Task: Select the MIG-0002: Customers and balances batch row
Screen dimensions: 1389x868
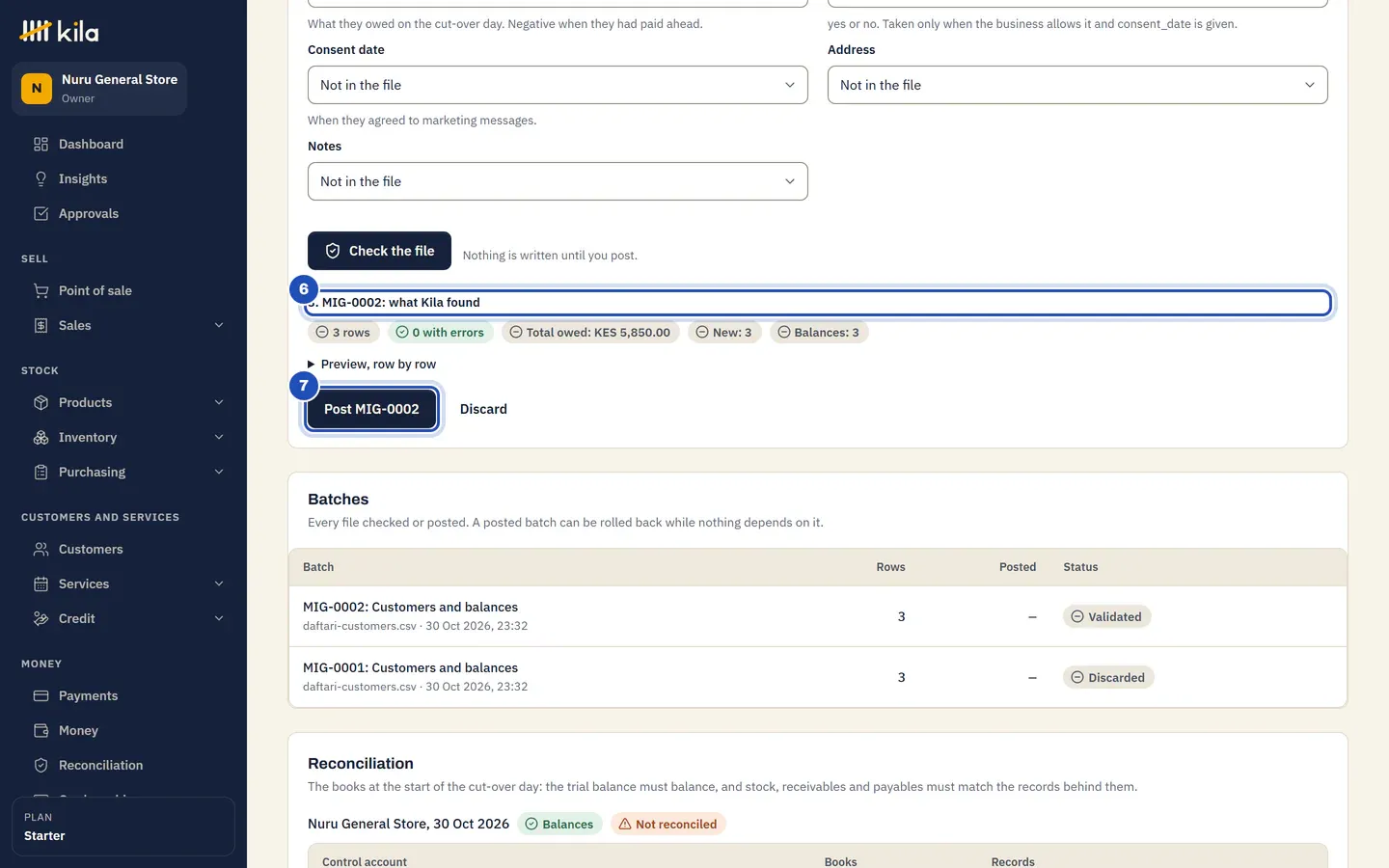Action: click(818, 616)
